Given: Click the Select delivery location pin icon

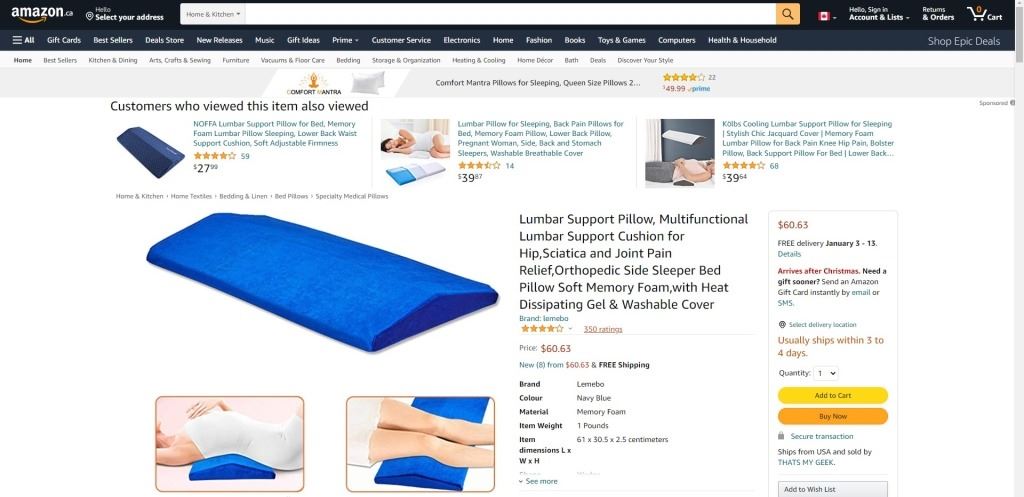Looking at the screenshot, I should pyautogui.click(x=782, y=325).
